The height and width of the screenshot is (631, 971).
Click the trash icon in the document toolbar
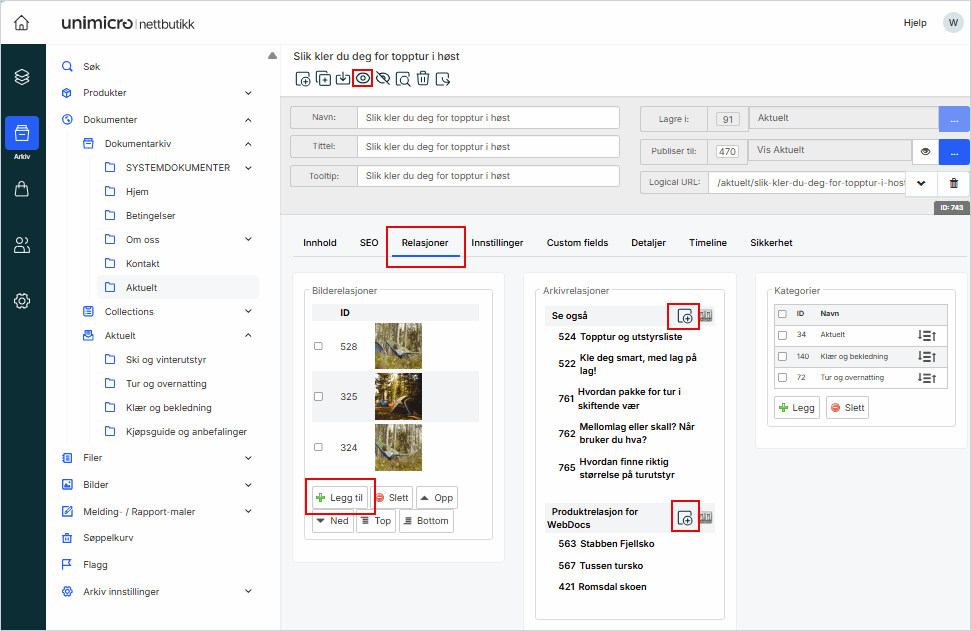point(423,78)
